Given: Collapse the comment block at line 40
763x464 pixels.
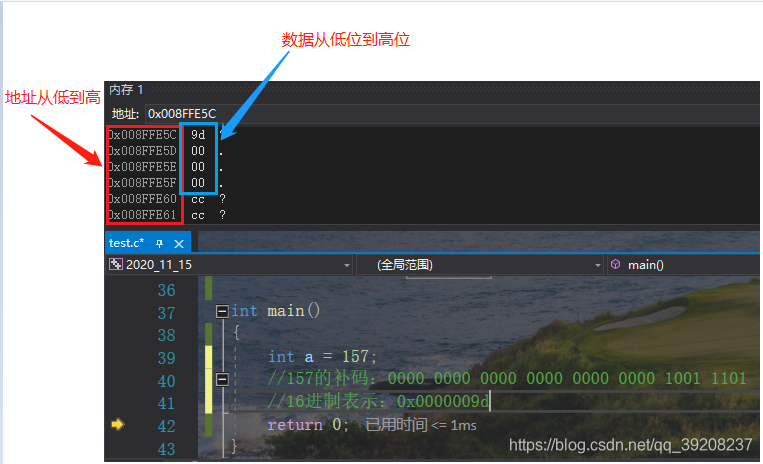Looking at the screenshot, I should tap(222, 379).
